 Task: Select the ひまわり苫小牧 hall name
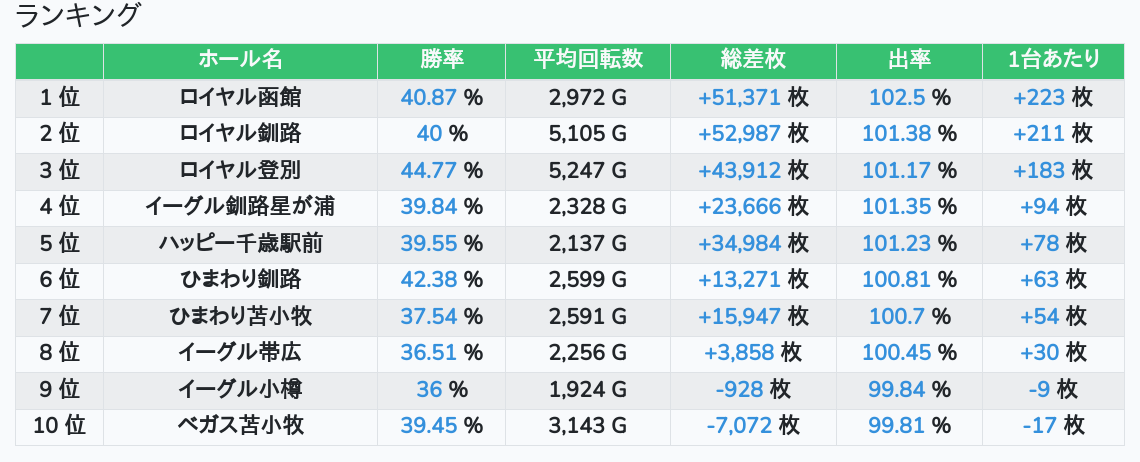pyautogui.click(x=240, y=316)
